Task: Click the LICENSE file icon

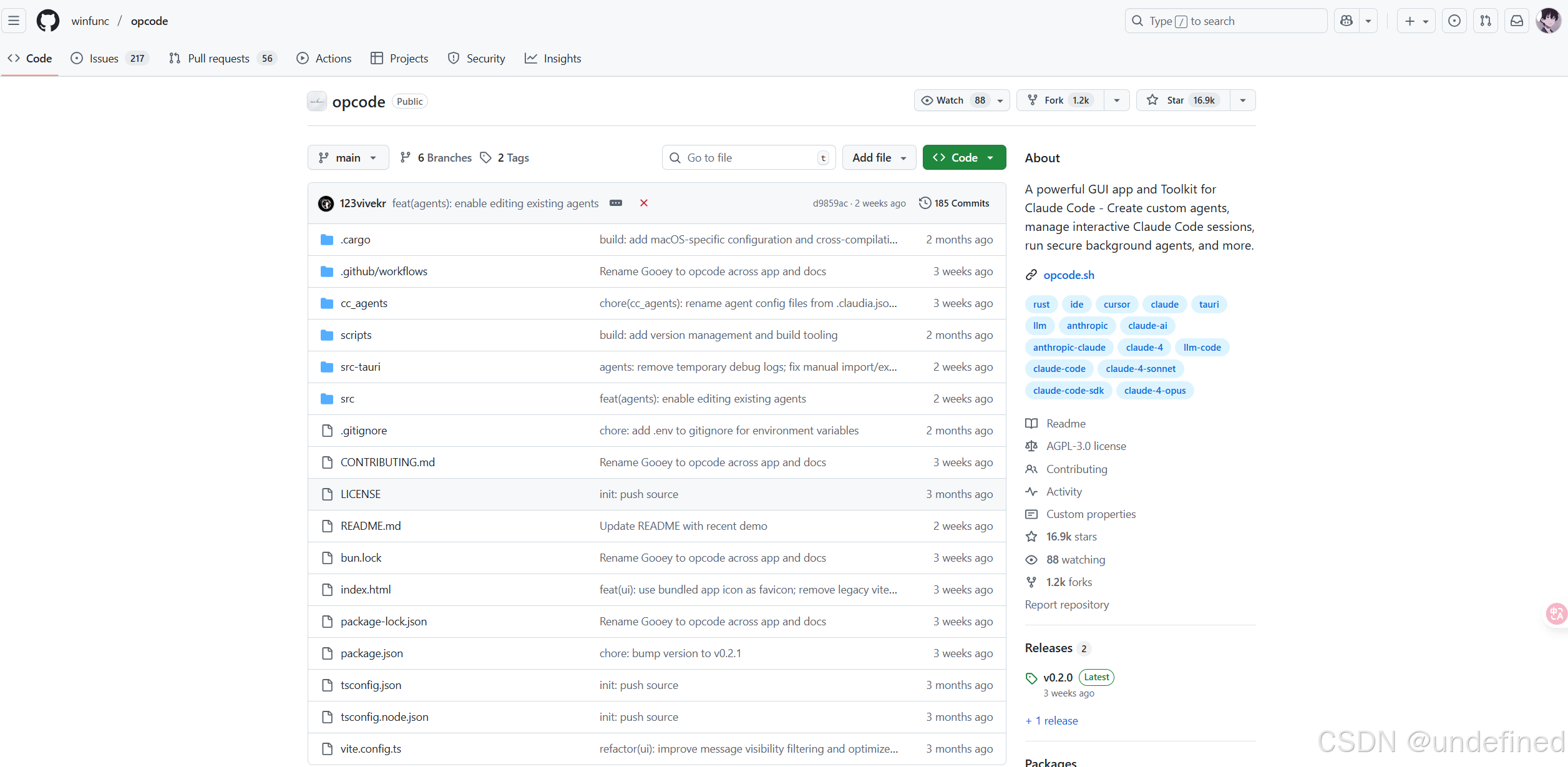Action: [327, 494]
